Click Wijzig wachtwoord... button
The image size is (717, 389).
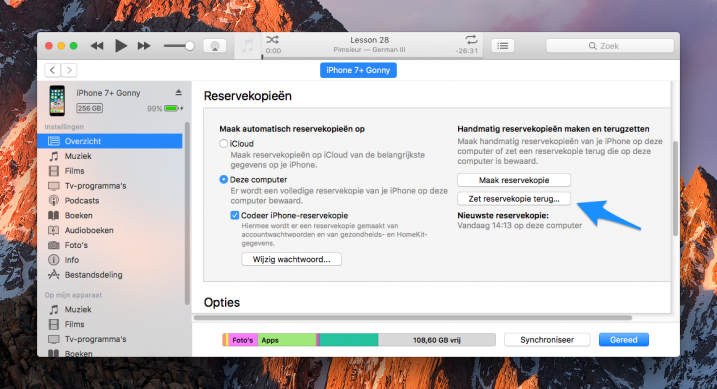[x=291, y=259]
